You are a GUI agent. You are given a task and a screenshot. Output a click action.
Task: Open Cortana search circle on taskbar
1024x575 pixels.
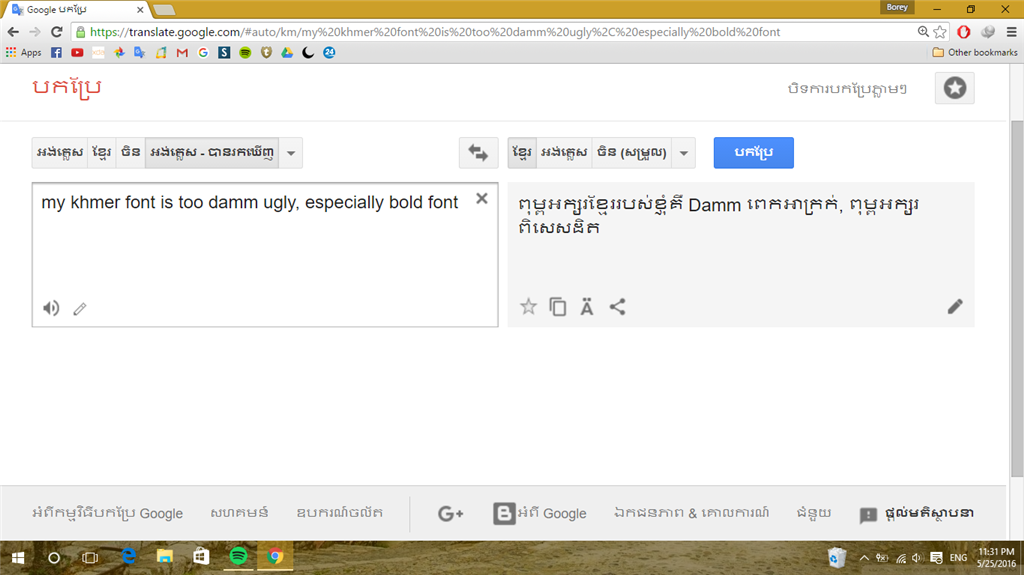pyautogui.click(x=54, y=557)
